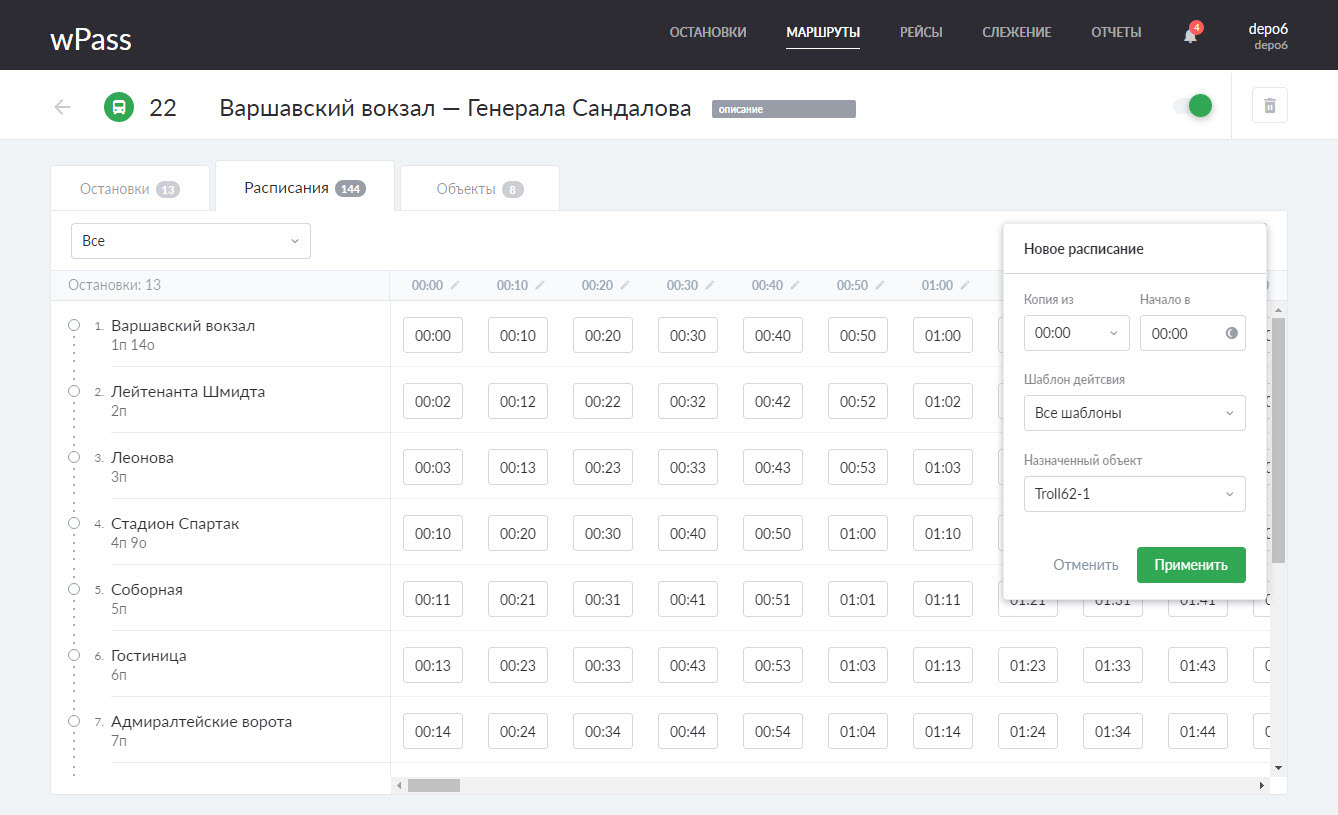This screenshot has width=1338, height=815.
Task: Click the back arrow icon
Action: [63, 108]
